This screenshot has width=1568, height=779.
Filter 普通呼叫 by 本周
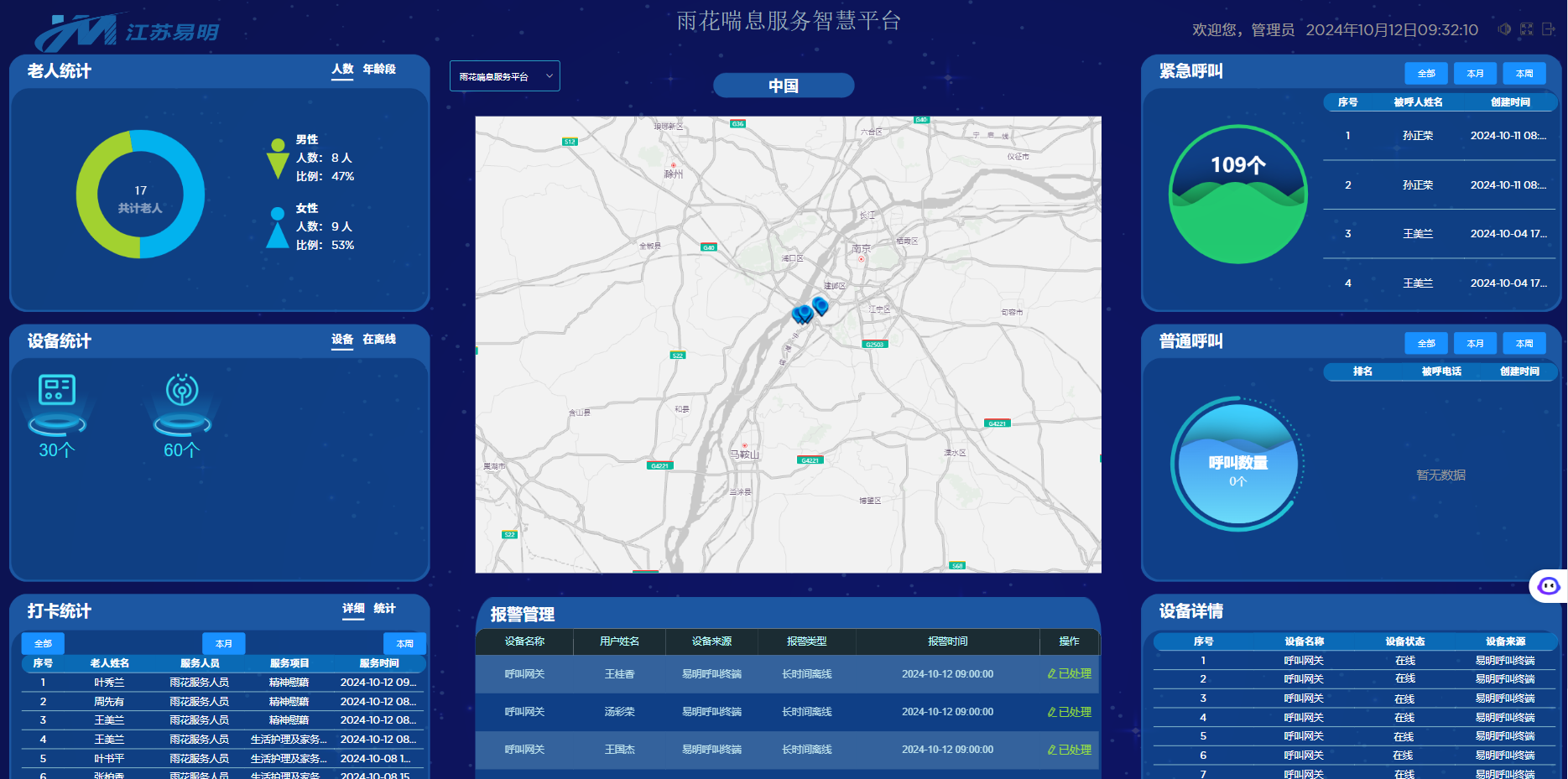pyautogui.click(x=1524, y=343)
